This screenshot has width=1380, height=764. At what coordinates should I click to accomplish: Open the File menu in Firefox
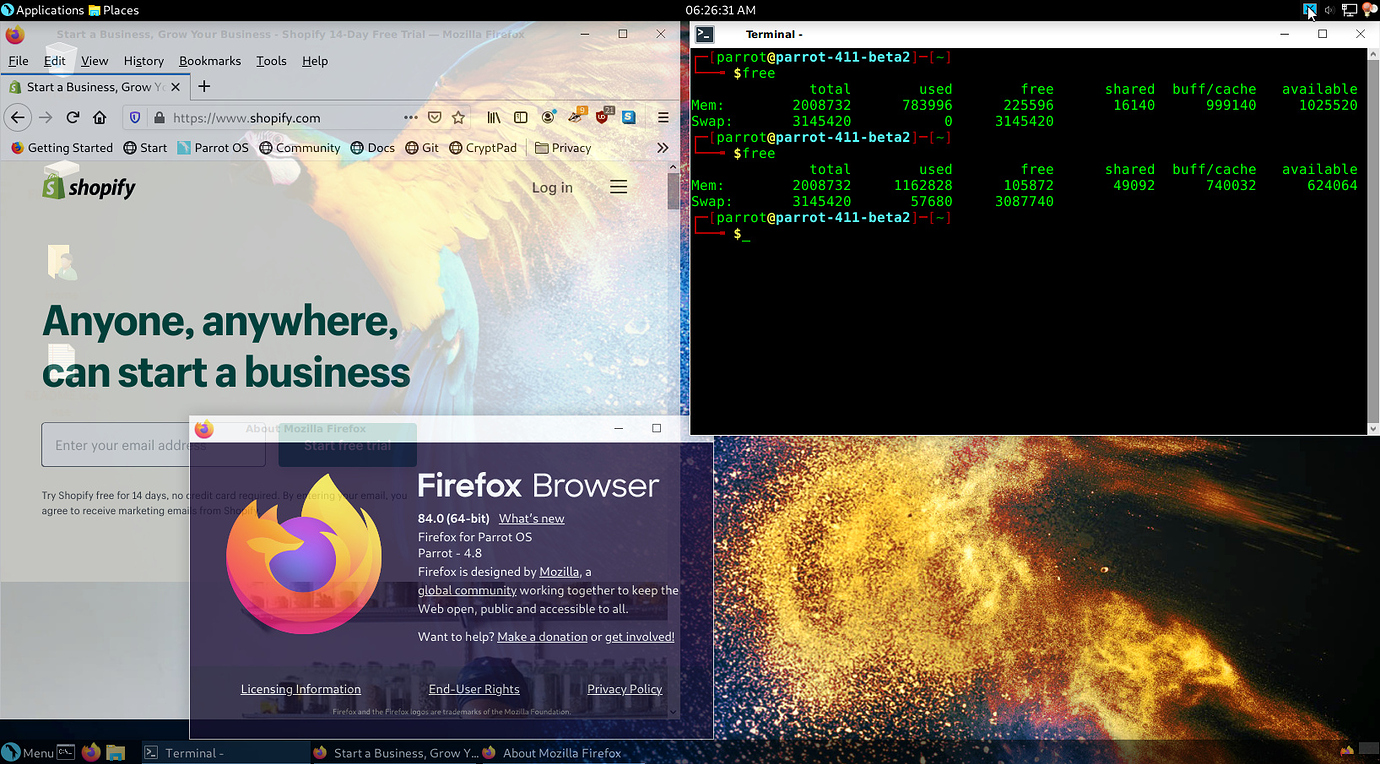point(18,61)
